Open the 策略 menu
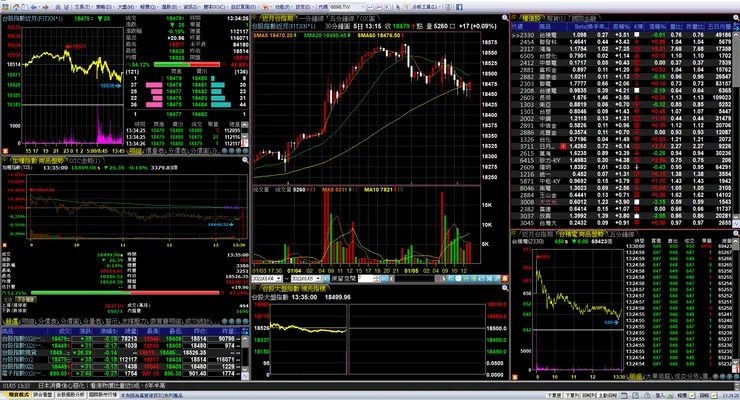 point(104,7)
